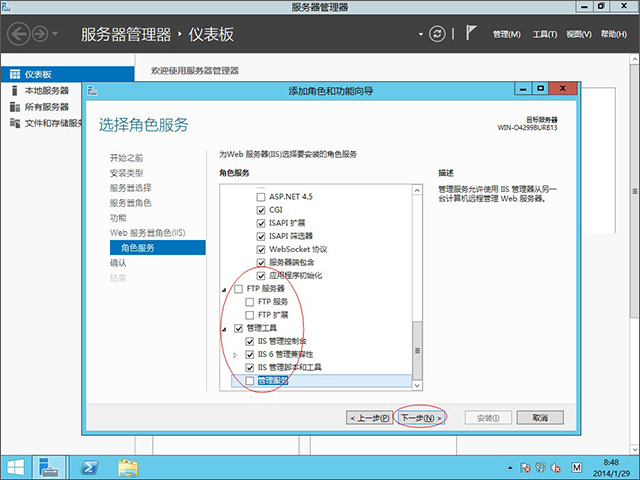The width and height of the screenshot is (640, 480).
Task: Click the wizard title bar icon
Action: (93, 90)
